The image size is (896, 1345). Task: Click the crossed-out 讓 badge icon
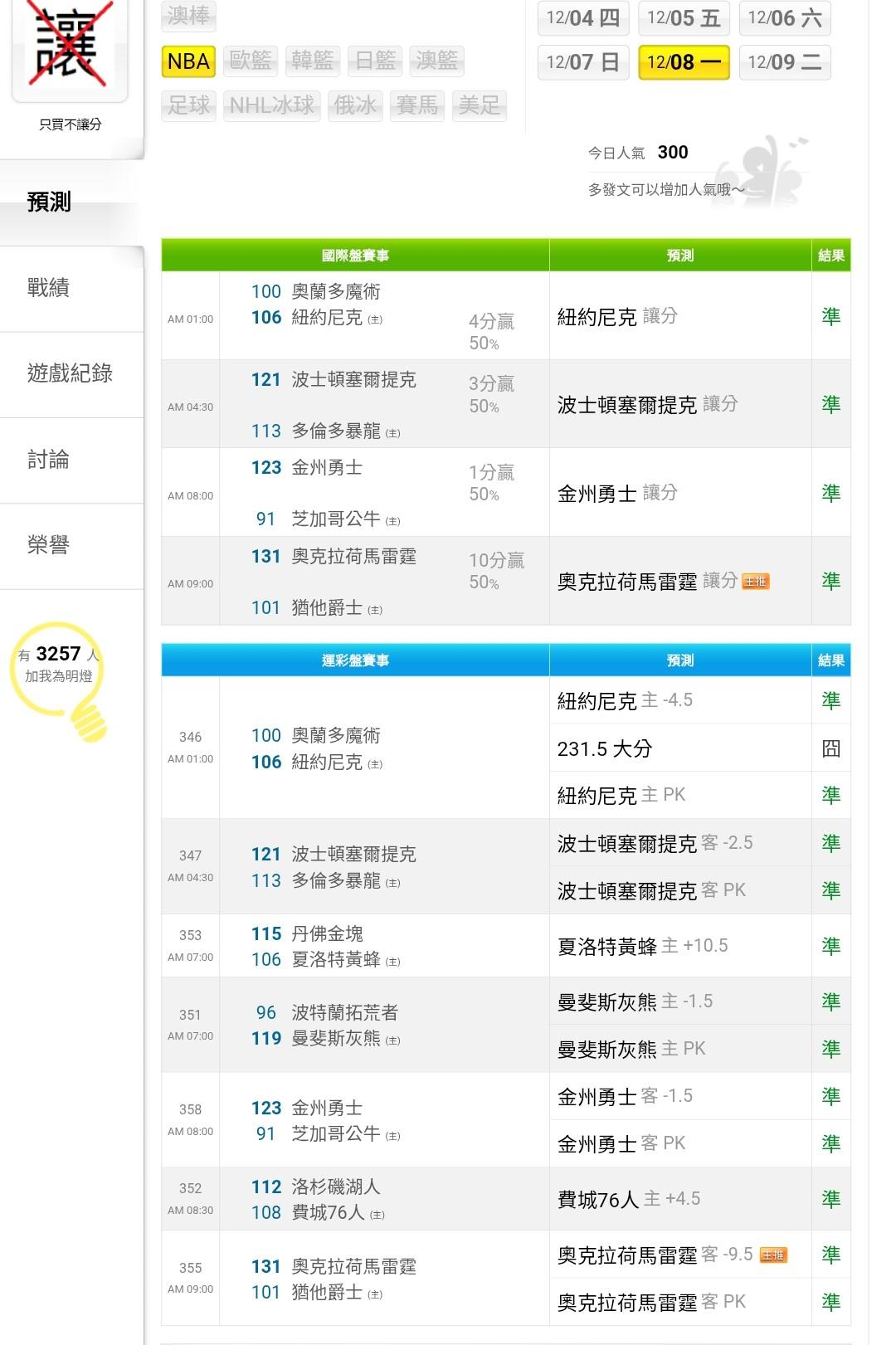pyautogui.click(x=70, y=47)
